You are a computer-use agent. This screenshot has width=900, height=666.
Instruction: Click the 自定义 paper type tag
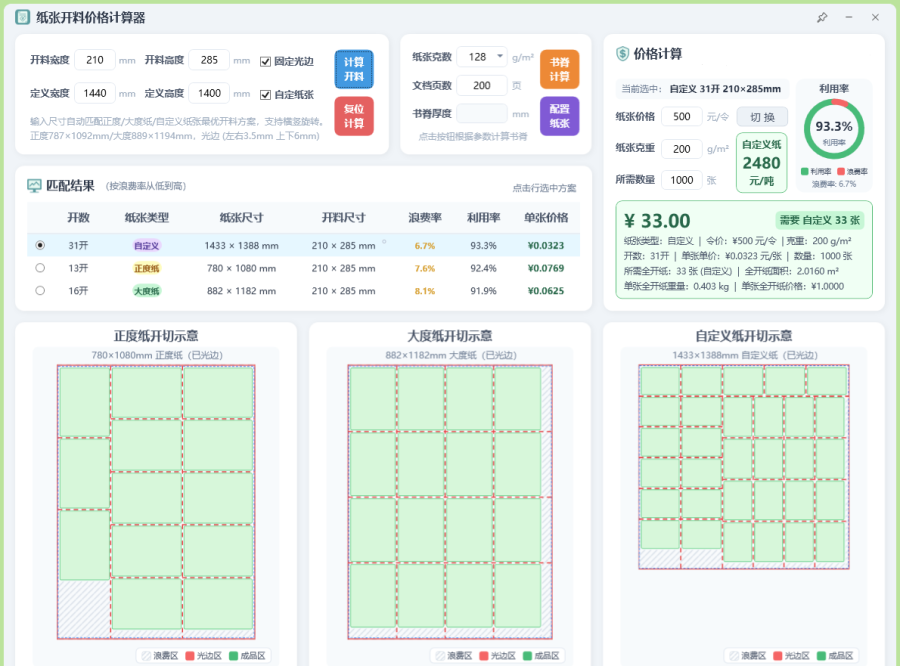146,246
